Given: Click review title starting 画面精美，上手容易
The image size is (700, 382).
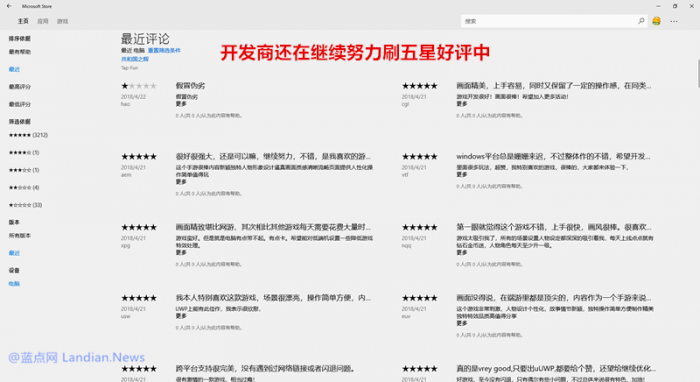Looking at the screenshot, I should [x=554, y=86].
